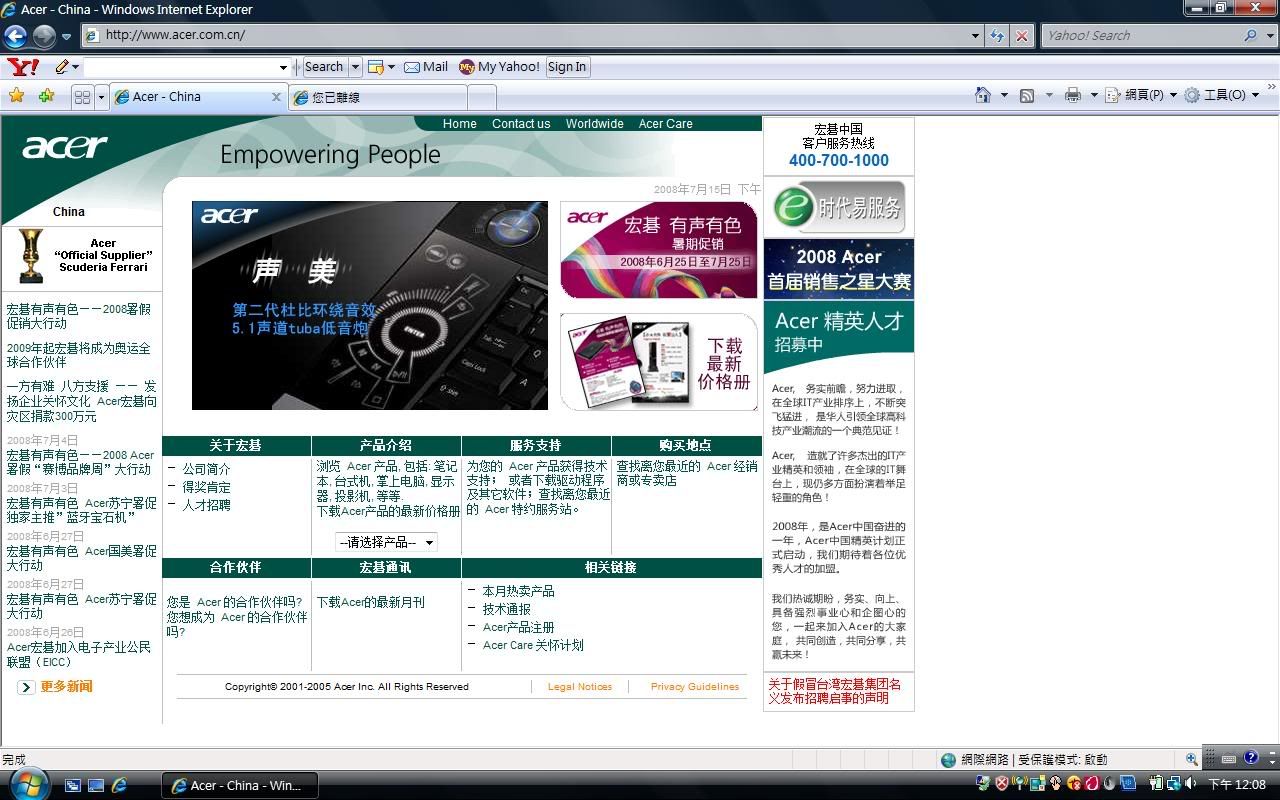
Task: Open the 2008 Acer 首届销售之星大赛 banner
Action: pyautogui.click(x=839, y=268)
